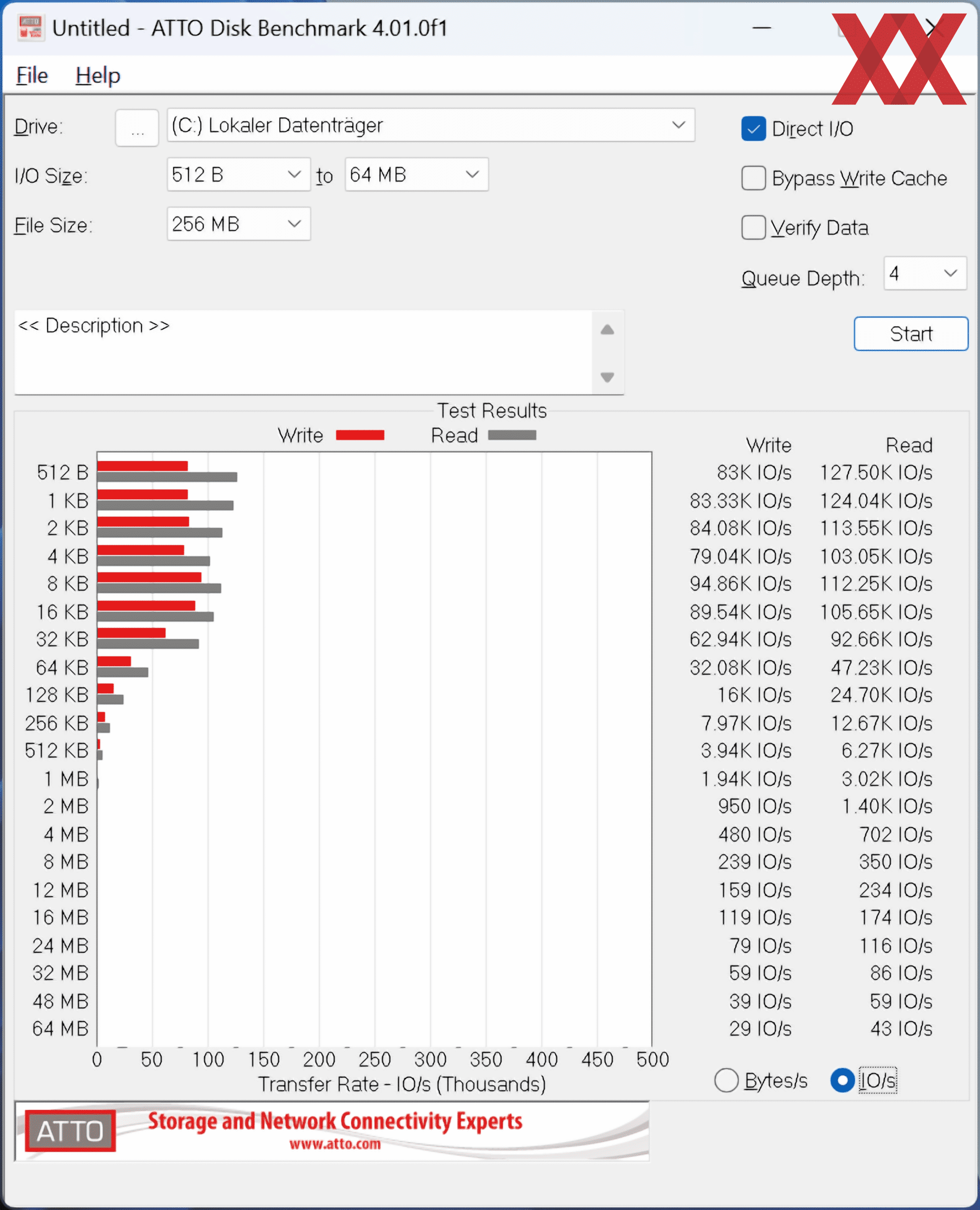Click the 4 KB row label
This screenshot has height=1210, width=980.
[x=68, y=556]
